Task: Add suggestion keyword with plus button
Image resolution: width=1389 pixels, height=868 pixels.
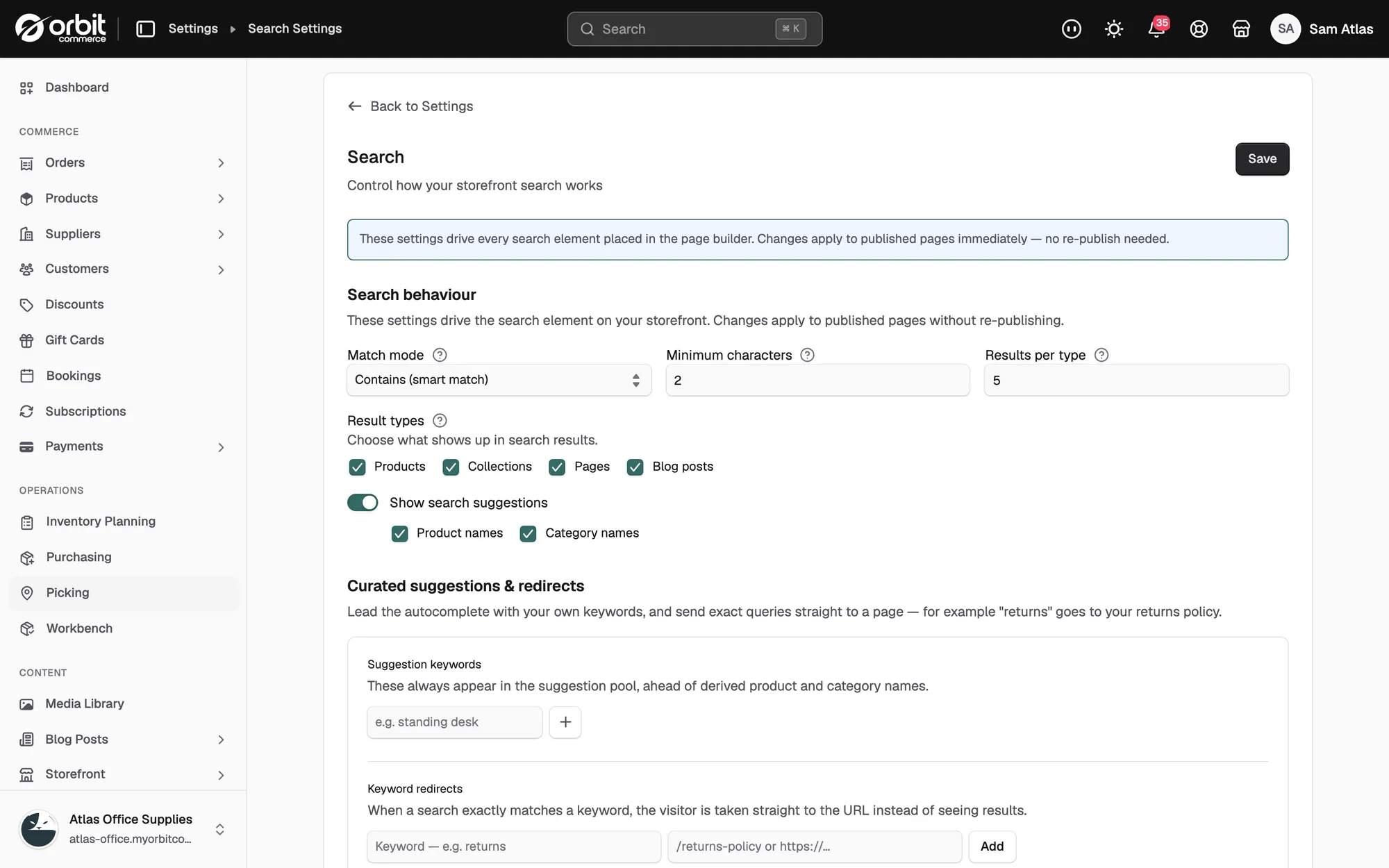Action: [565, 722]
